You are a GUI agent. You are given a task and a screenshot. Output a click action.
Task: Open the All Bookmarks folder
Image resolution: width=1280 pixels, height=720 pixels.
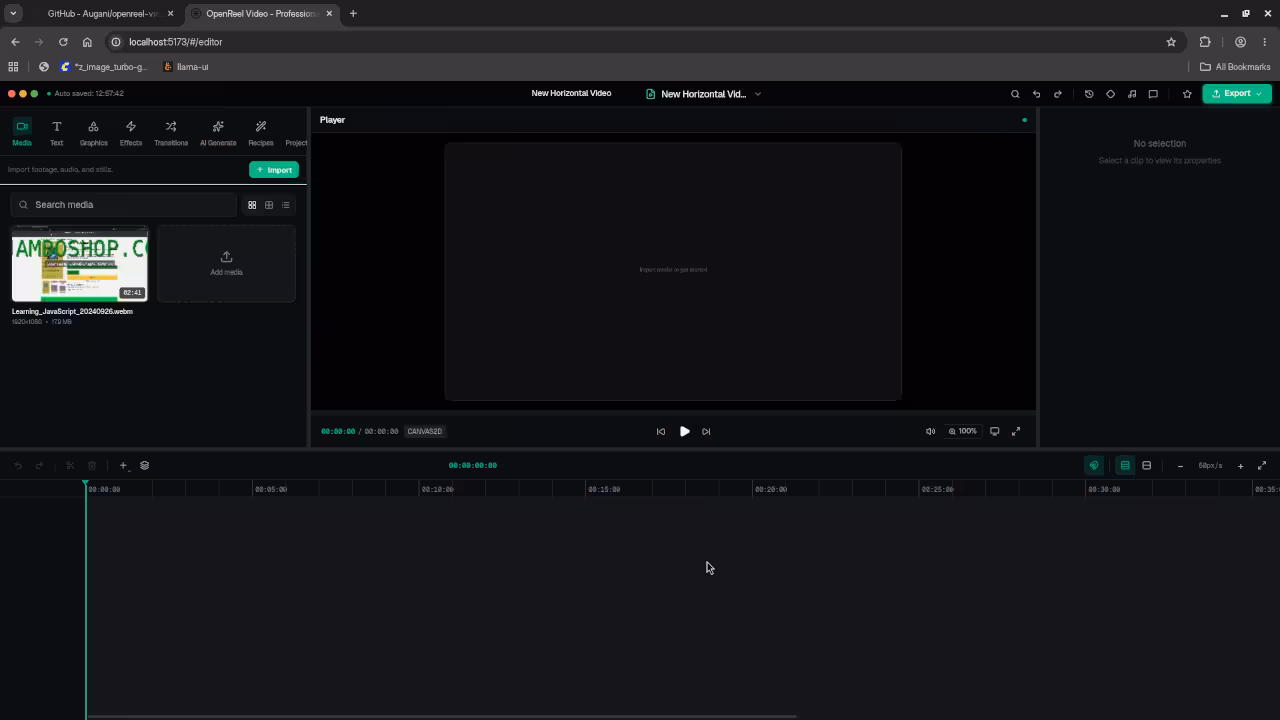1235,67
